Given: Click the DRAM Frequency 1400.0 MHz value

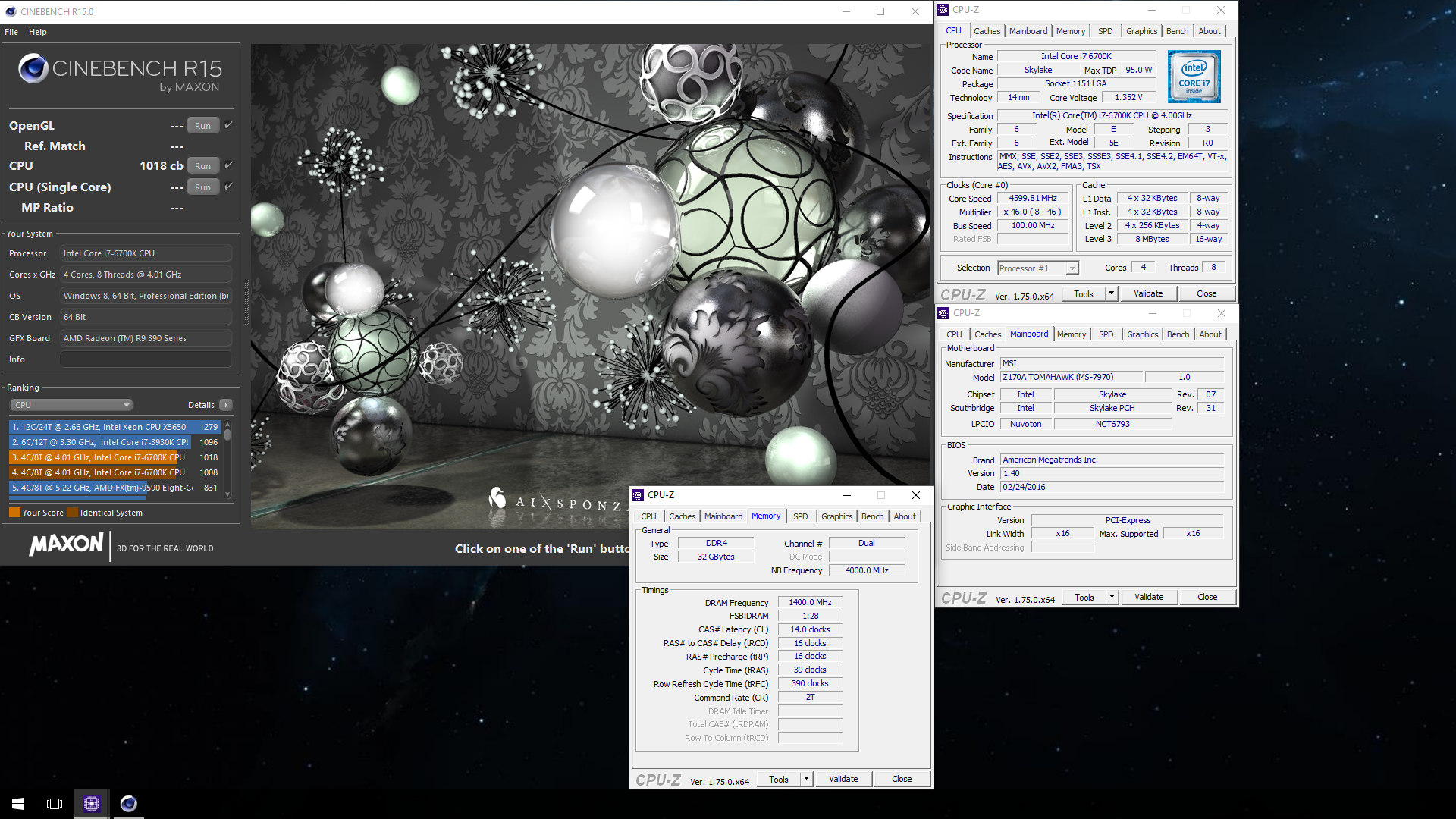Looking at the screenshot, I should (x=810, y=602).
